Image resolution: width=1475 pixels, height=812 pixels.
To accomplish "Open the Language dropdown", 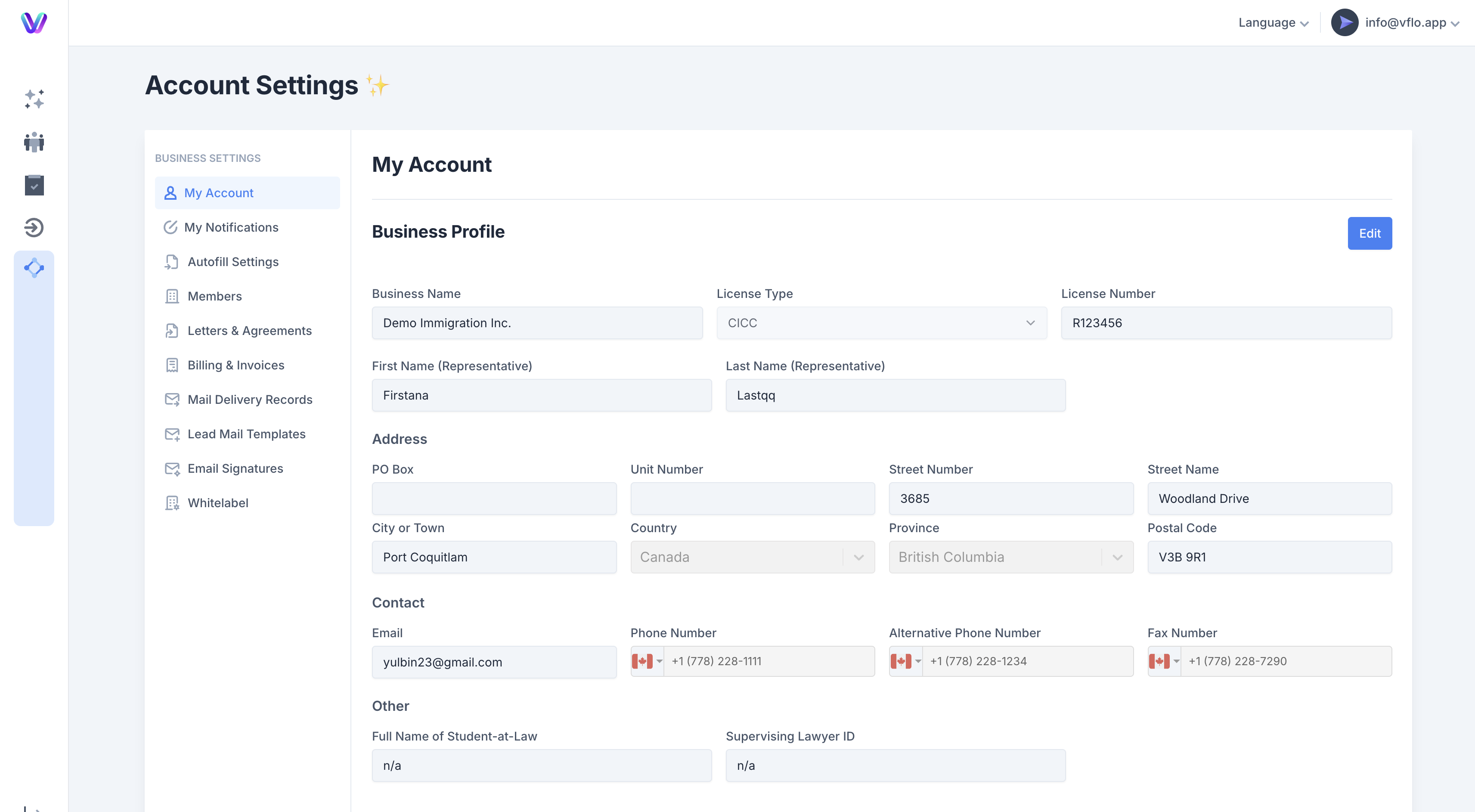I will tap(1273, 22).
